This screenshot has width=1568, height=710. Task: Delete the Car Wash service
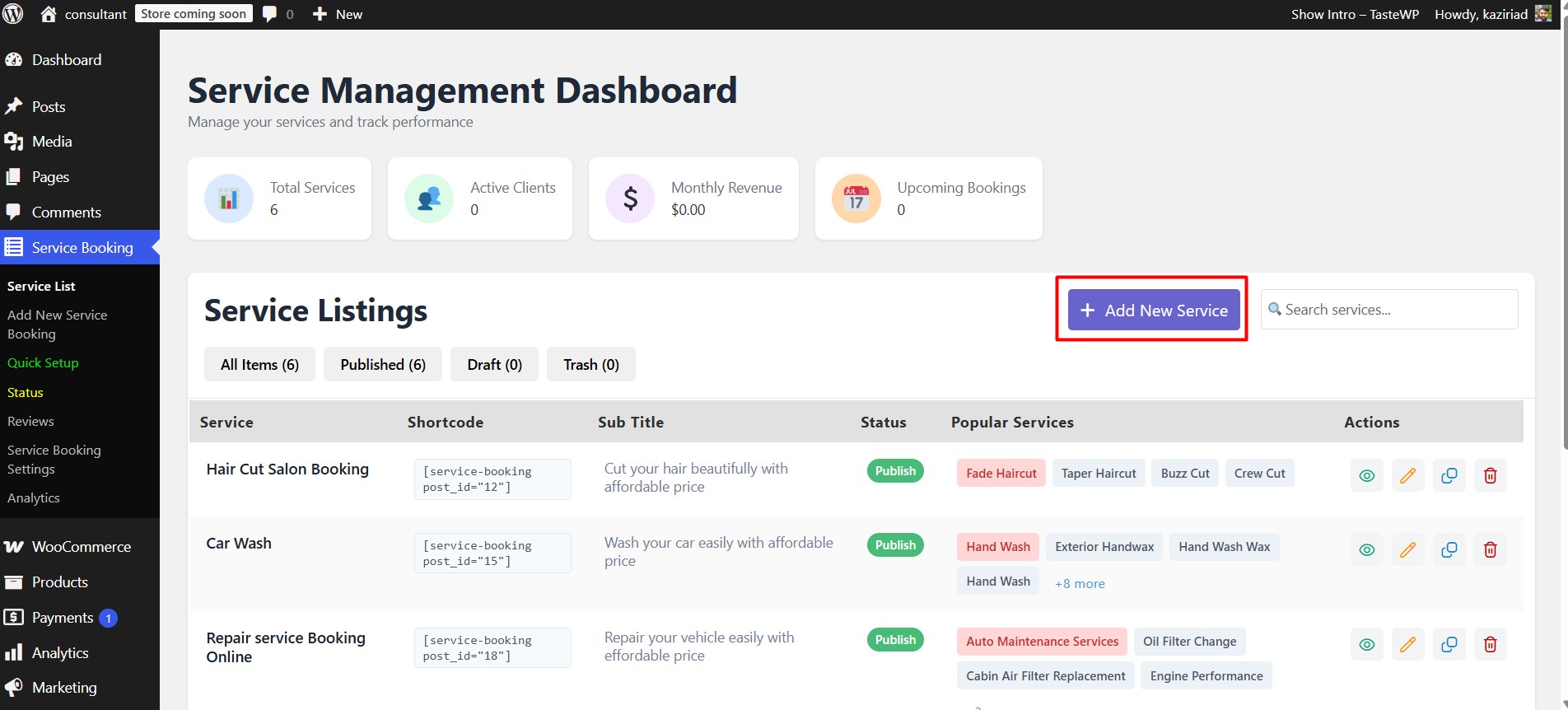point(1490,549)
